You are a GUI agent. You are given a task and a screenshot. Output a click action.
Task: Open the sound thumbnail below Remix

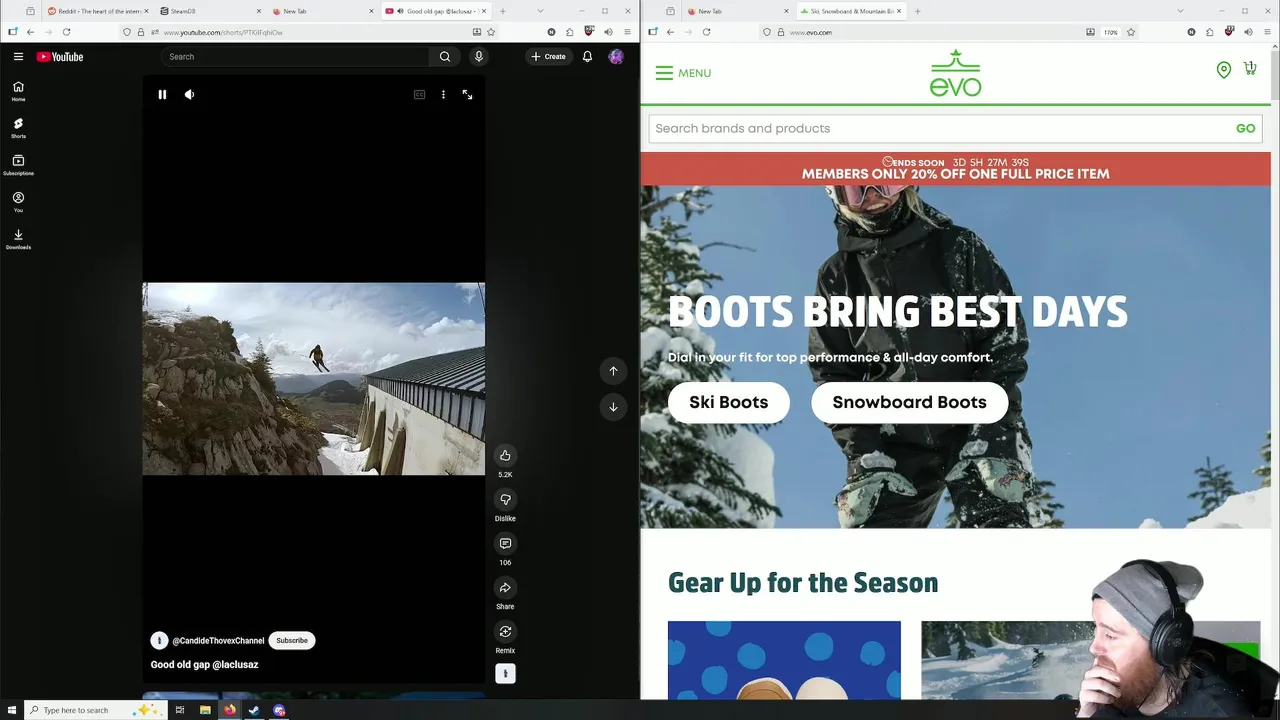[x=505, y=674]
